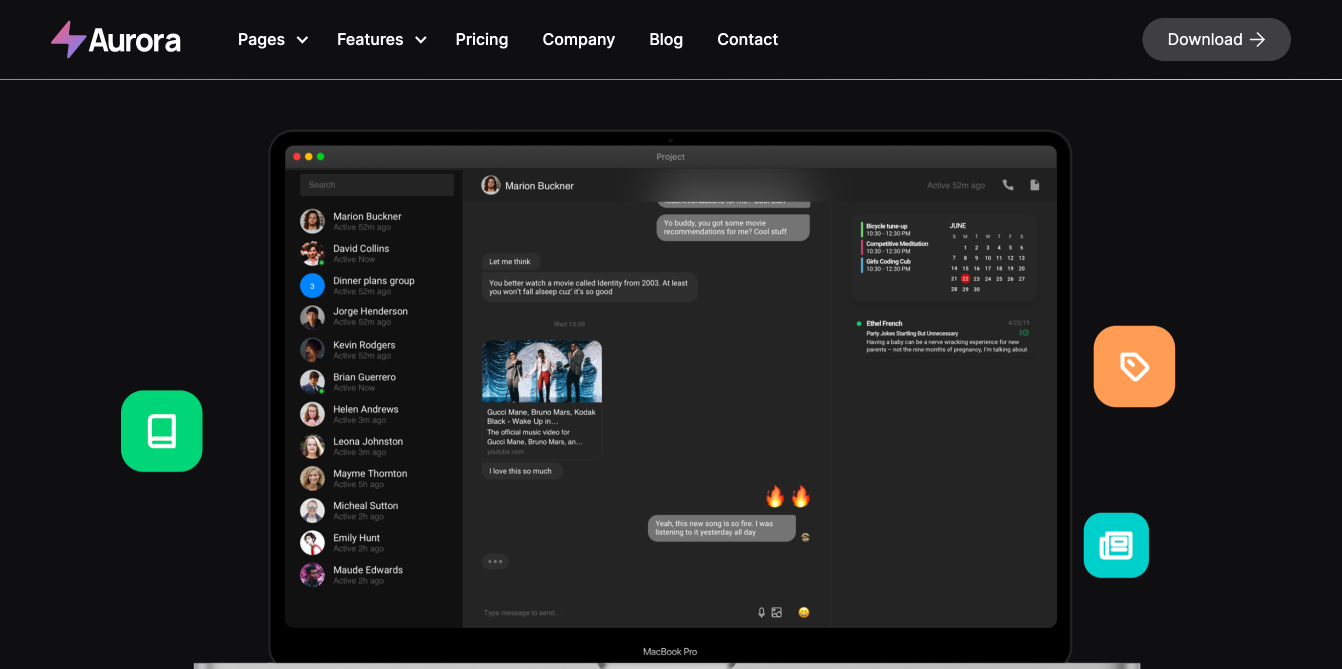Click the Download button
The image size is (1342, 669).
[1216, 39]
